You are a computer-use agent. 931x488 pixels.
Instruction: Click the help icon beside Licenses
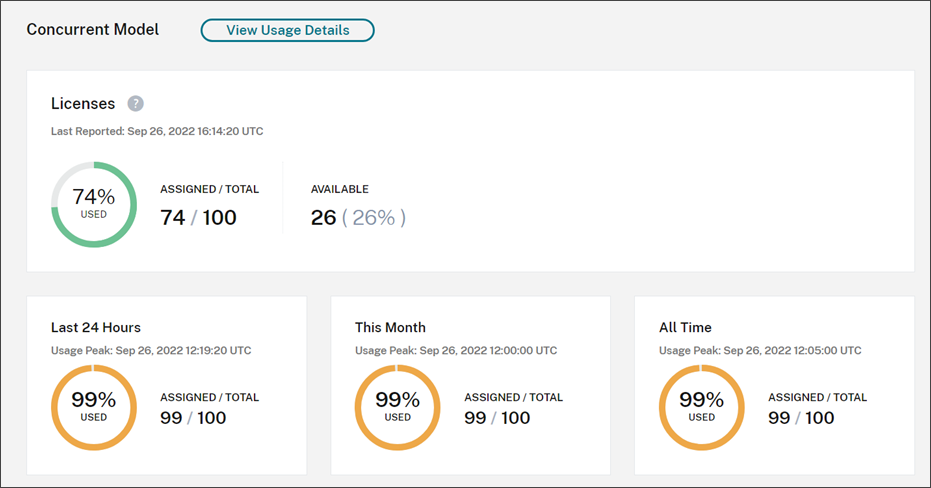[x=136, y=103]
